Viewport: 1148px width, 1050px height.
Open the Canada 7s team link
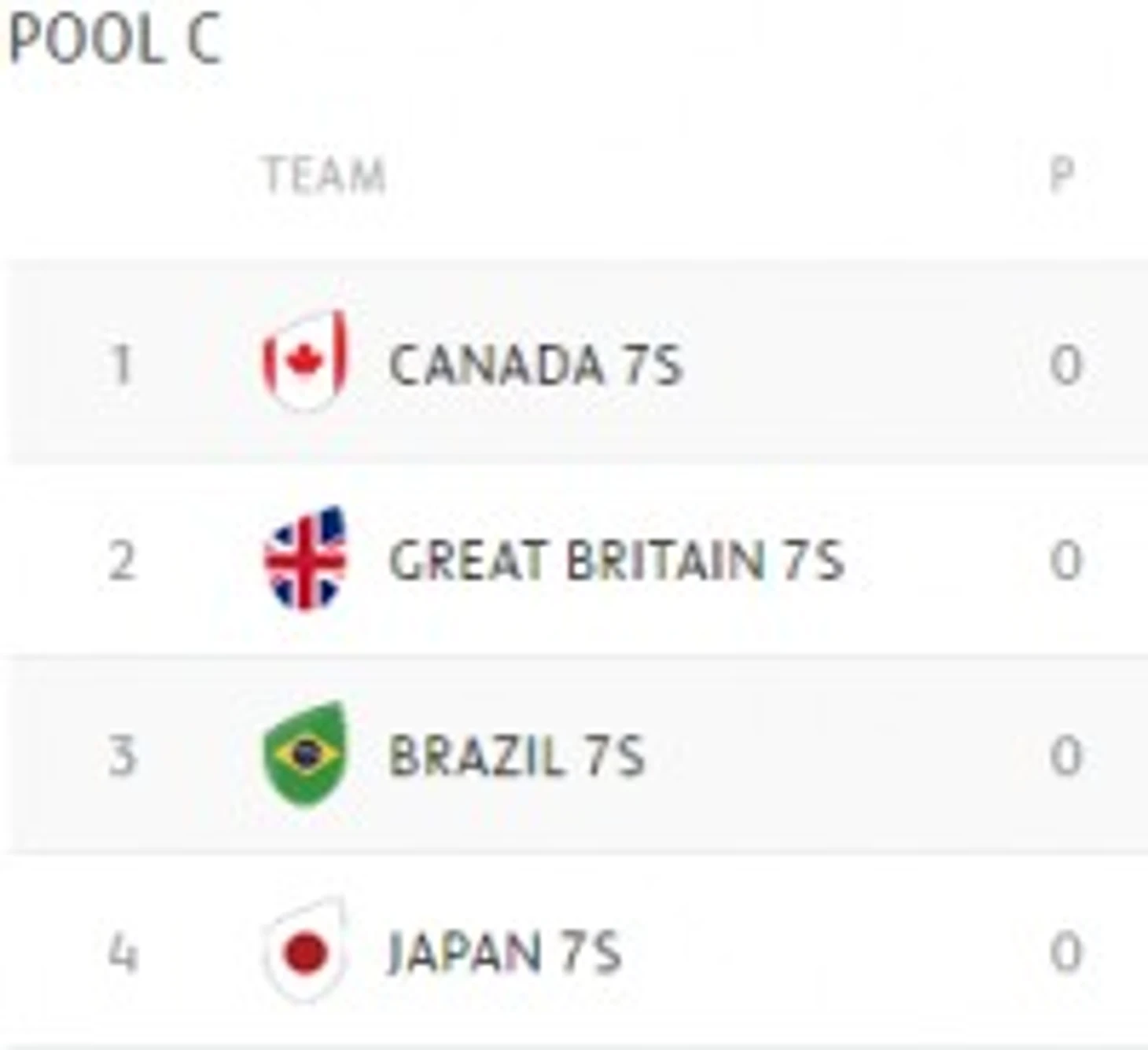coord(535,365)
